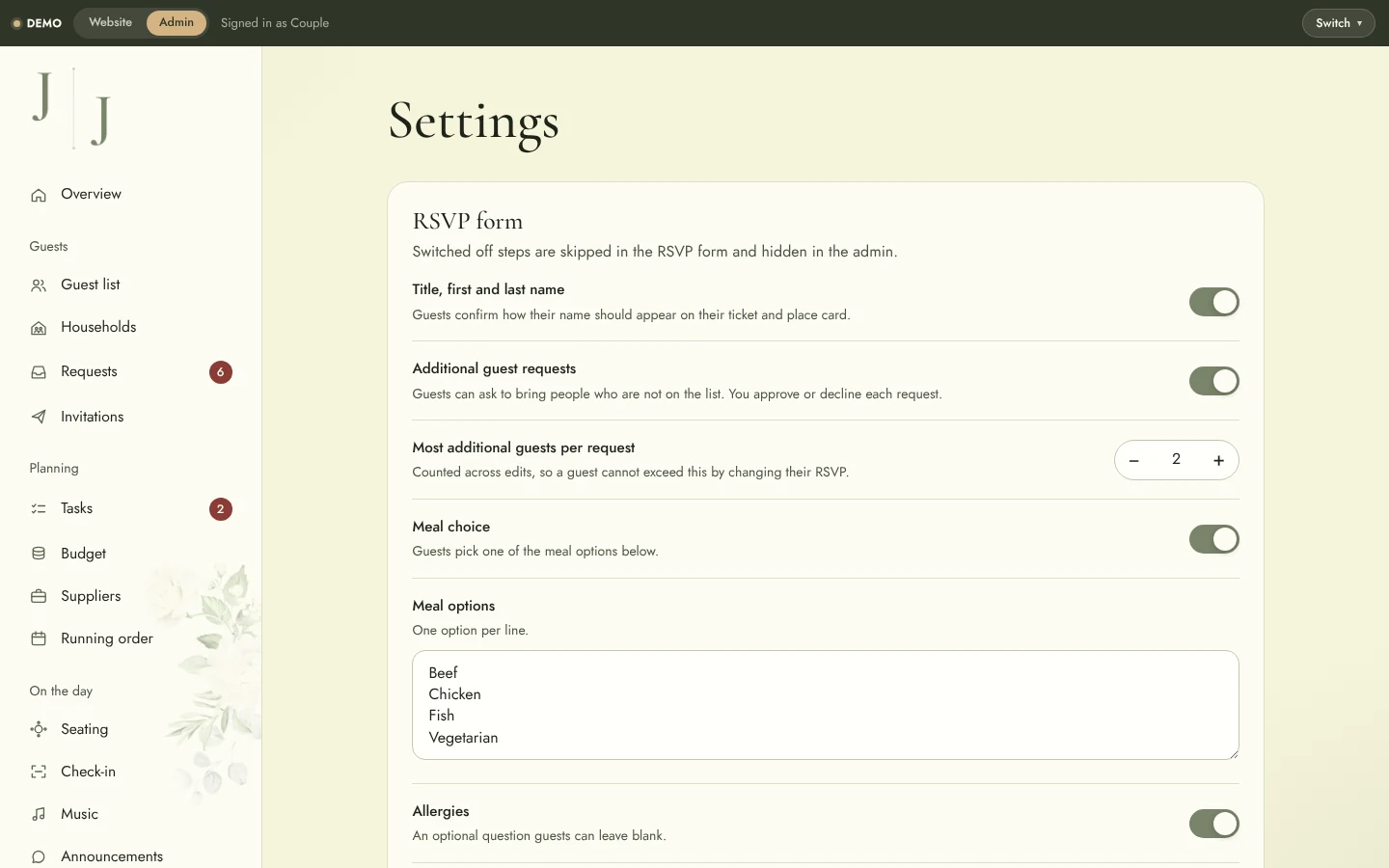Click the red Requests count badge
The width and height of the screenshot is (1389, 868).
pos(221,372)
